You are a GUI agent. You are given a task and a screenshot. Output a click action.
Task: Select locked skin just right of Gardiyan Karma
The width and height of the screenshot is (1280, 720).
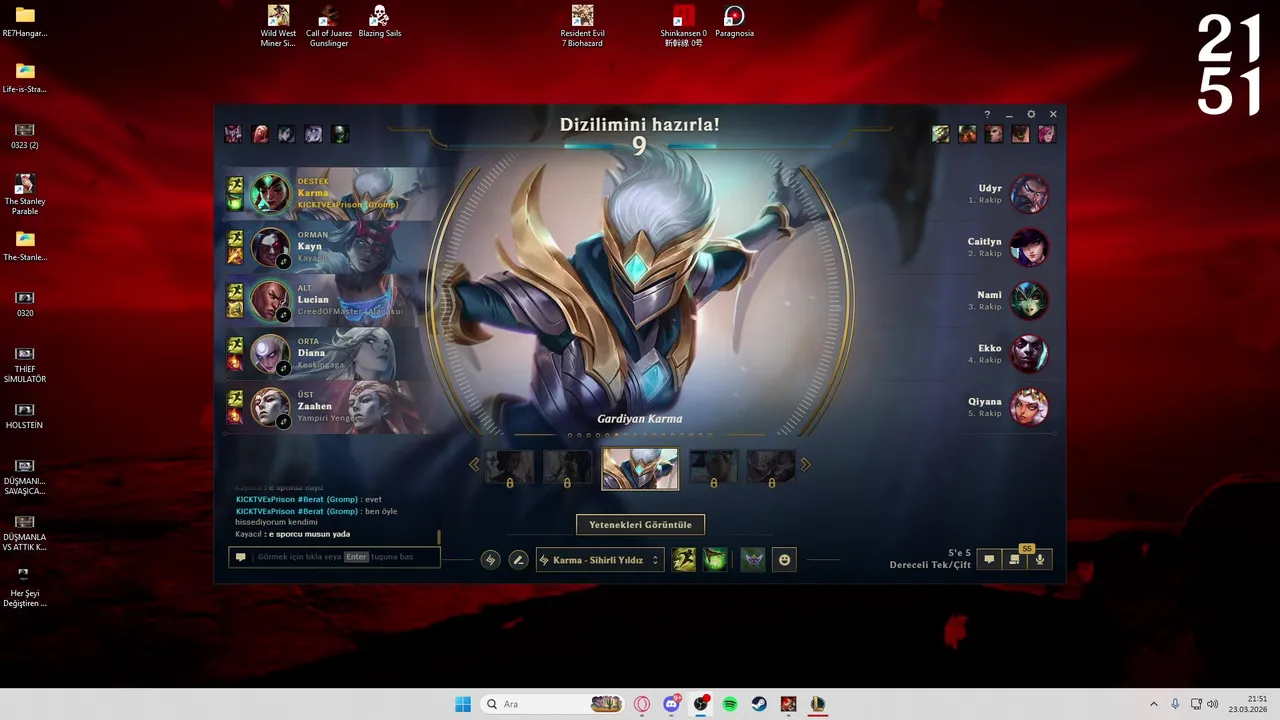tap(713, 467)
